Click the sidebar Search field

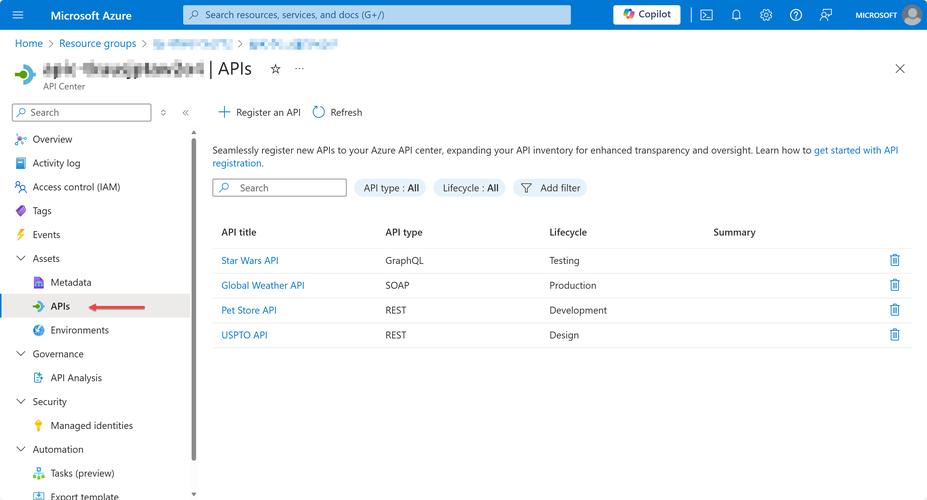pyautogui.click(x=82, y=112)
